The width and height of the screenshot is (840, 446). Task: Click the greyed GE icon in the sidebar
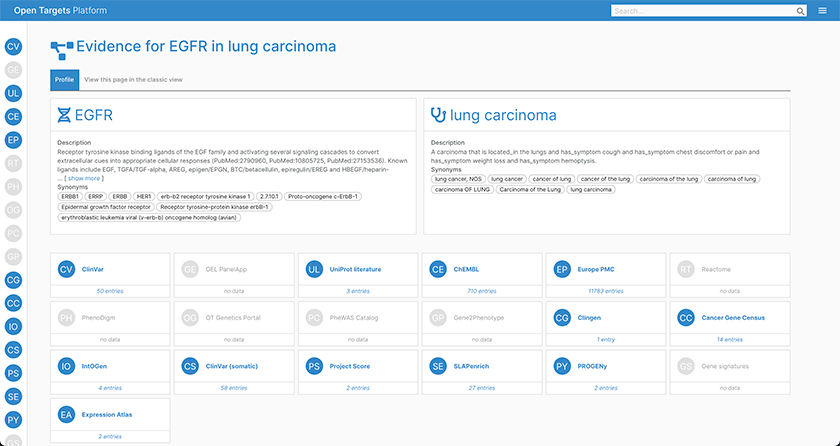(13, 70)
